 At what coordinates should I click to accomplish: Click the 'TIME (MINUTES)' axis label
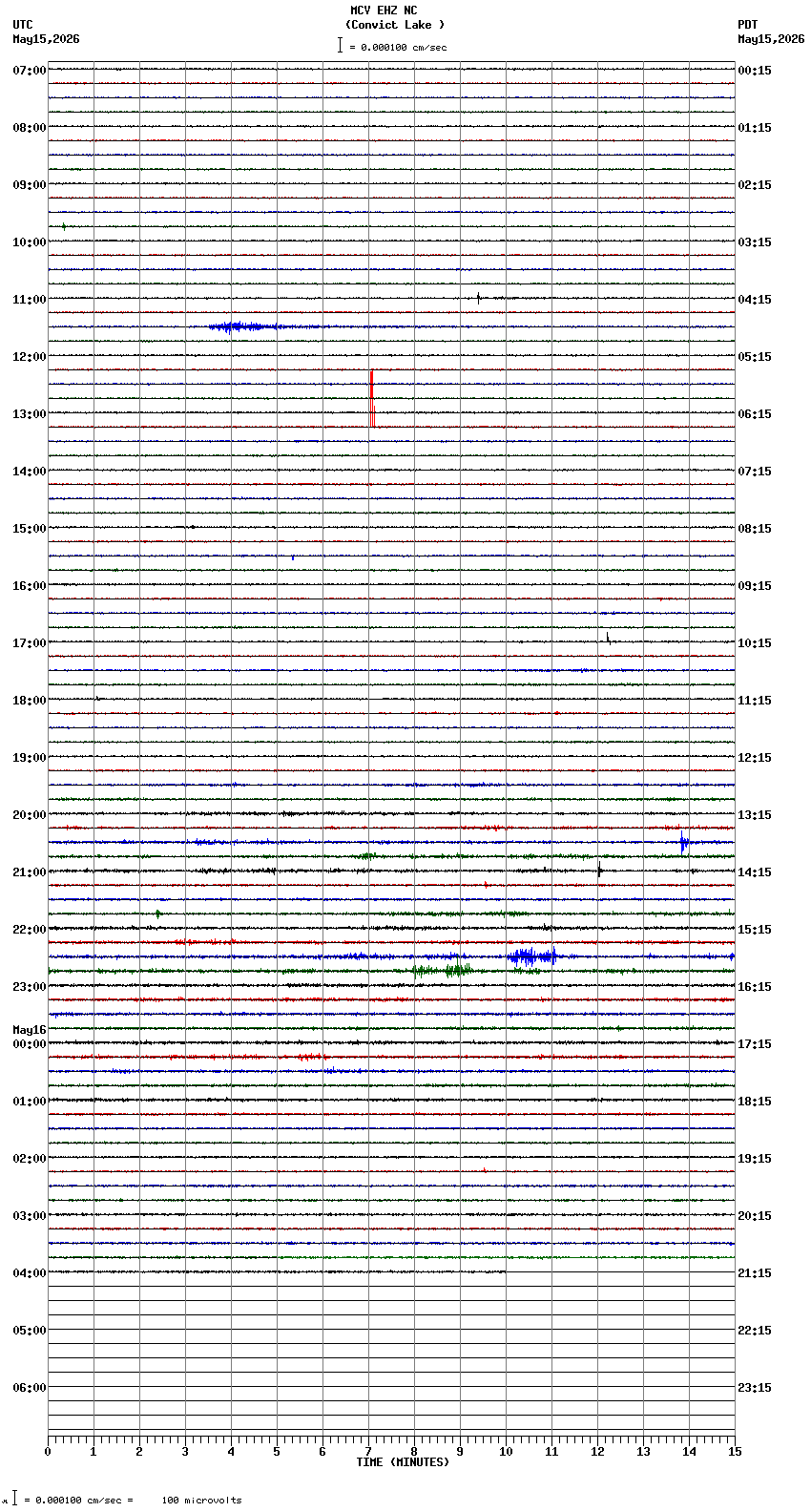tap(403, 1462)
